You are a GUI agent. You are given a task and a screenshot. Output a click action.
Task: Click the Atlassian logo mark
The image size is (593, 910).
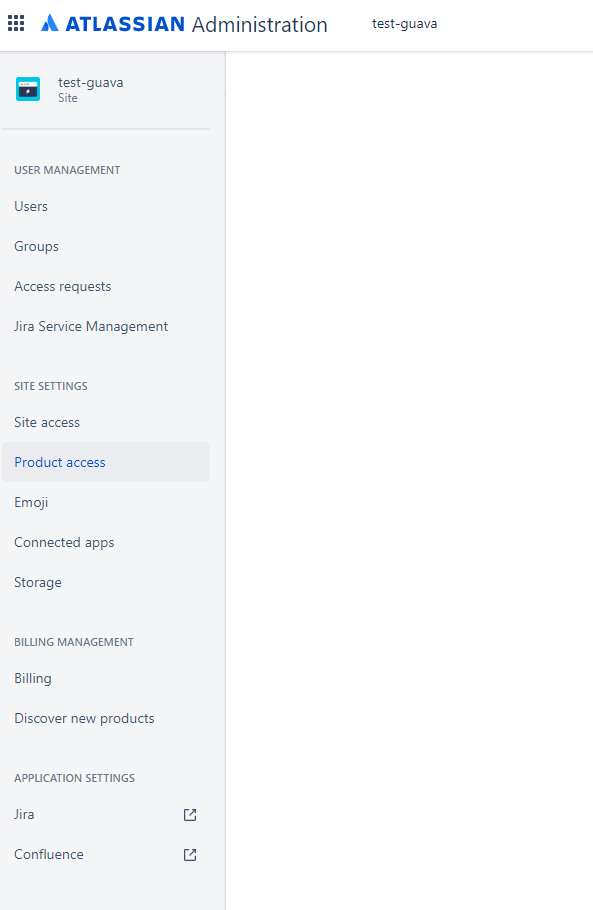click(x=50, y=23)
